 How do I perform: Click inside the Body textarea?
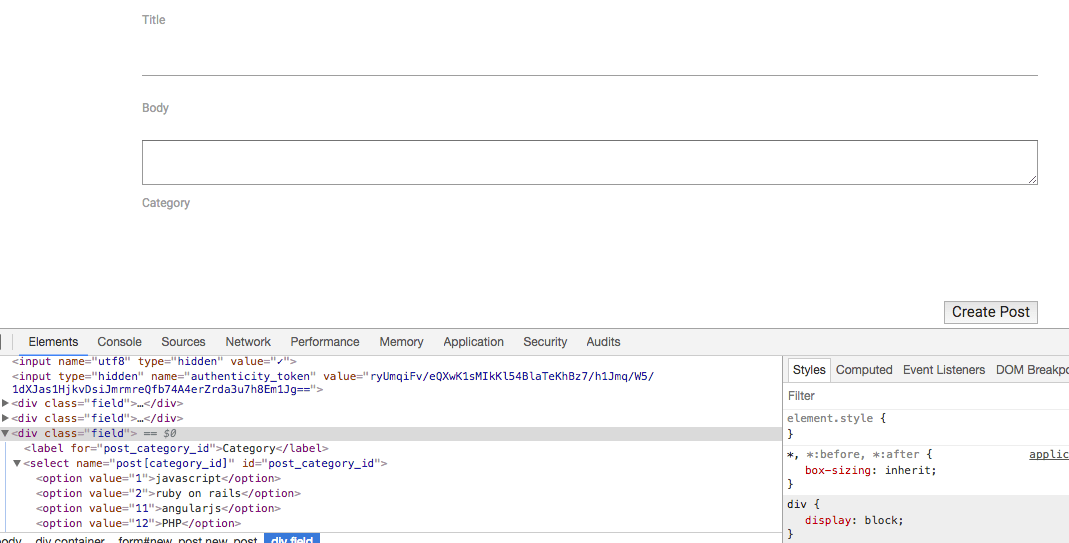coord(590,162)
